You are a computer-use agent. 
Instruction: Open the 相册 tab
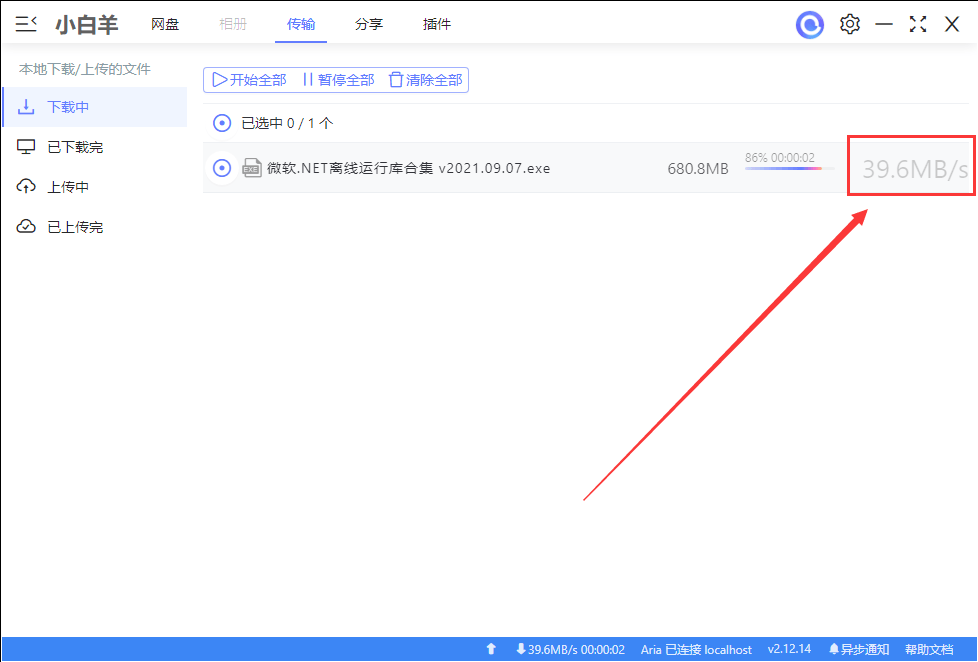coord(233,24)
